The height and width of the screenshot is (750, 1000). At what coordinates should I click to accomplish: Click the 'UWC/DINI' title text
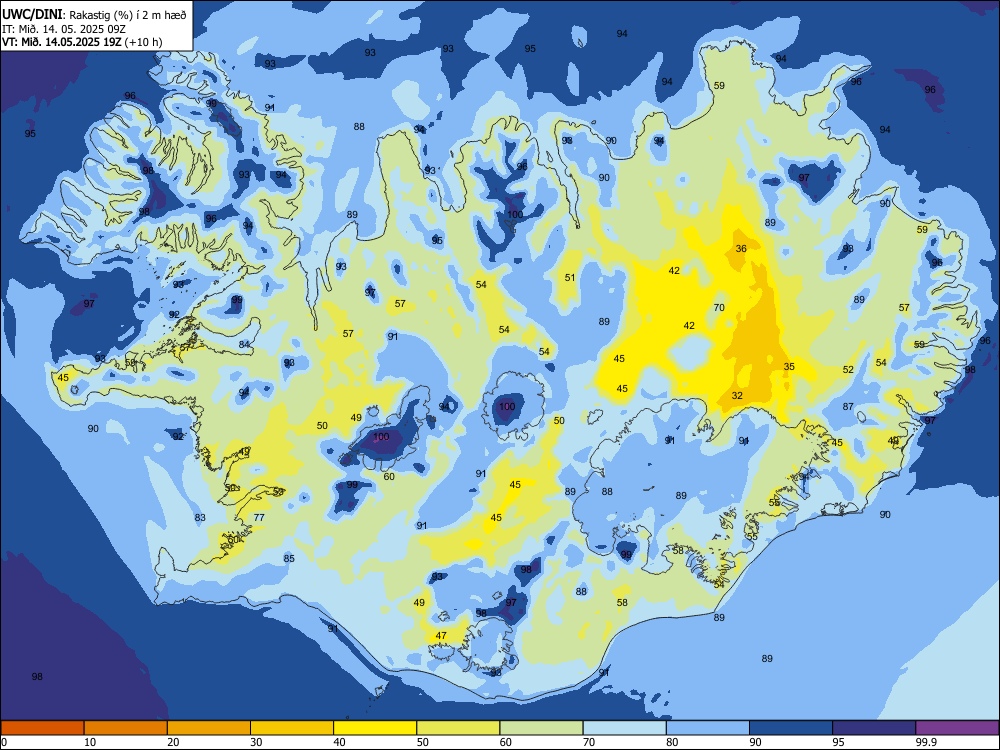tap(32, 14)
